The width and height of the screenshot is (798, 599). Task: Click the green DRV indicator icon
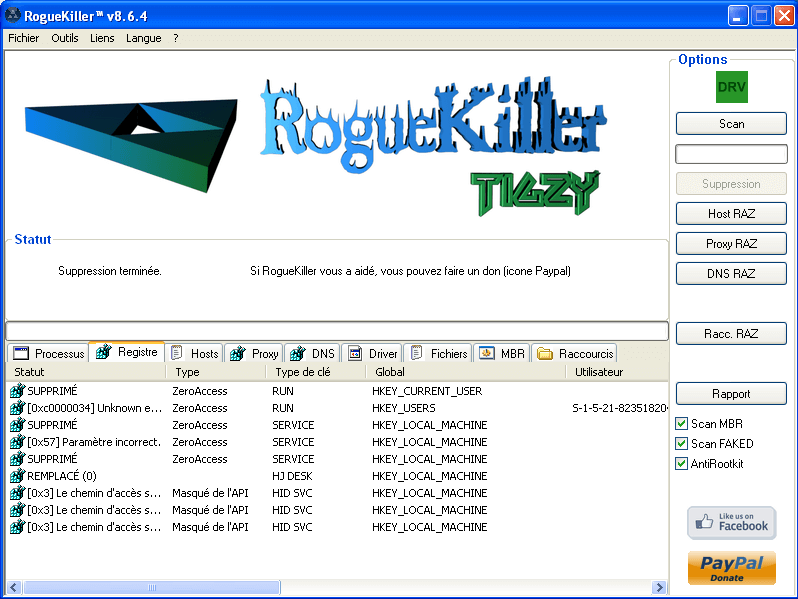coord(731,87)
